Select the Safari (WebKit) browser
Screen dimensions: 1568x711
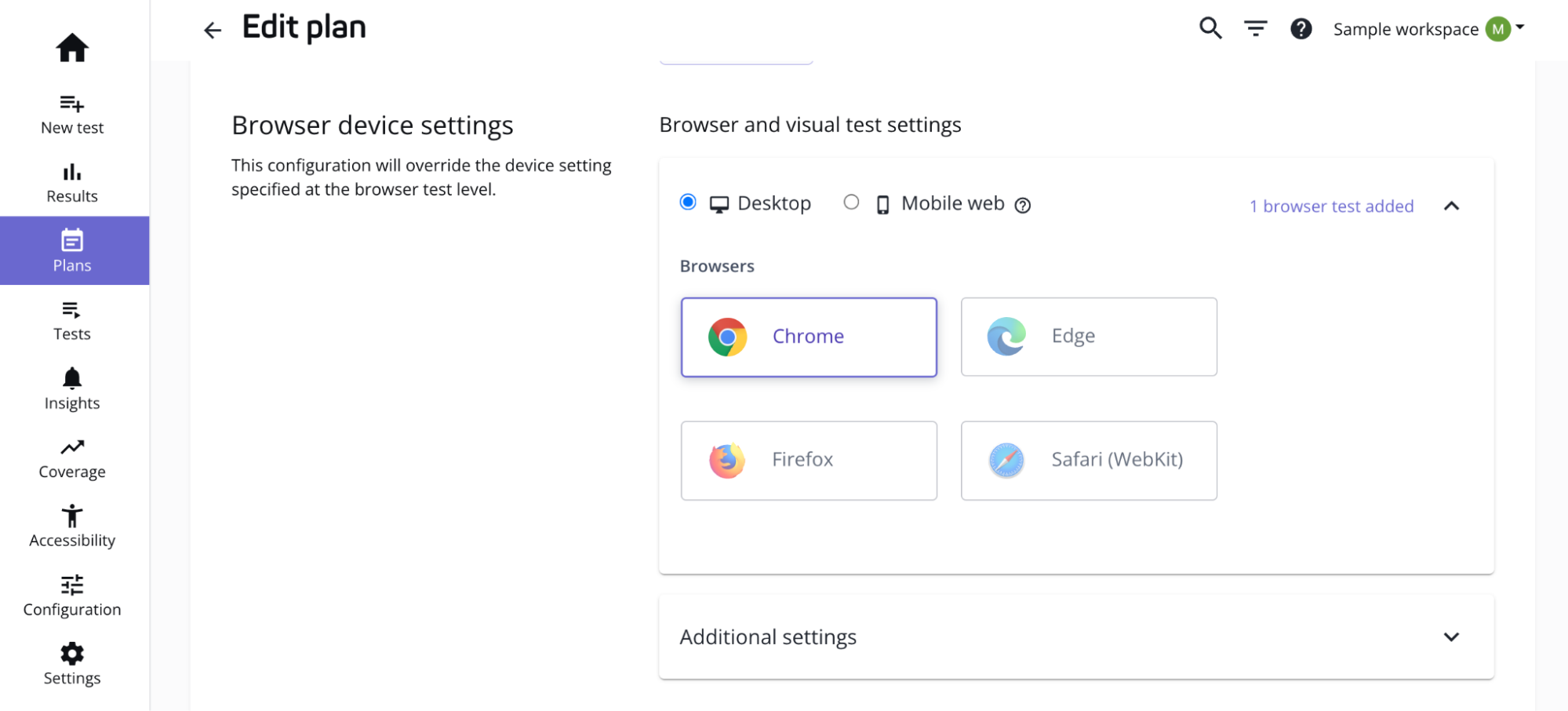coord(1088,461)
